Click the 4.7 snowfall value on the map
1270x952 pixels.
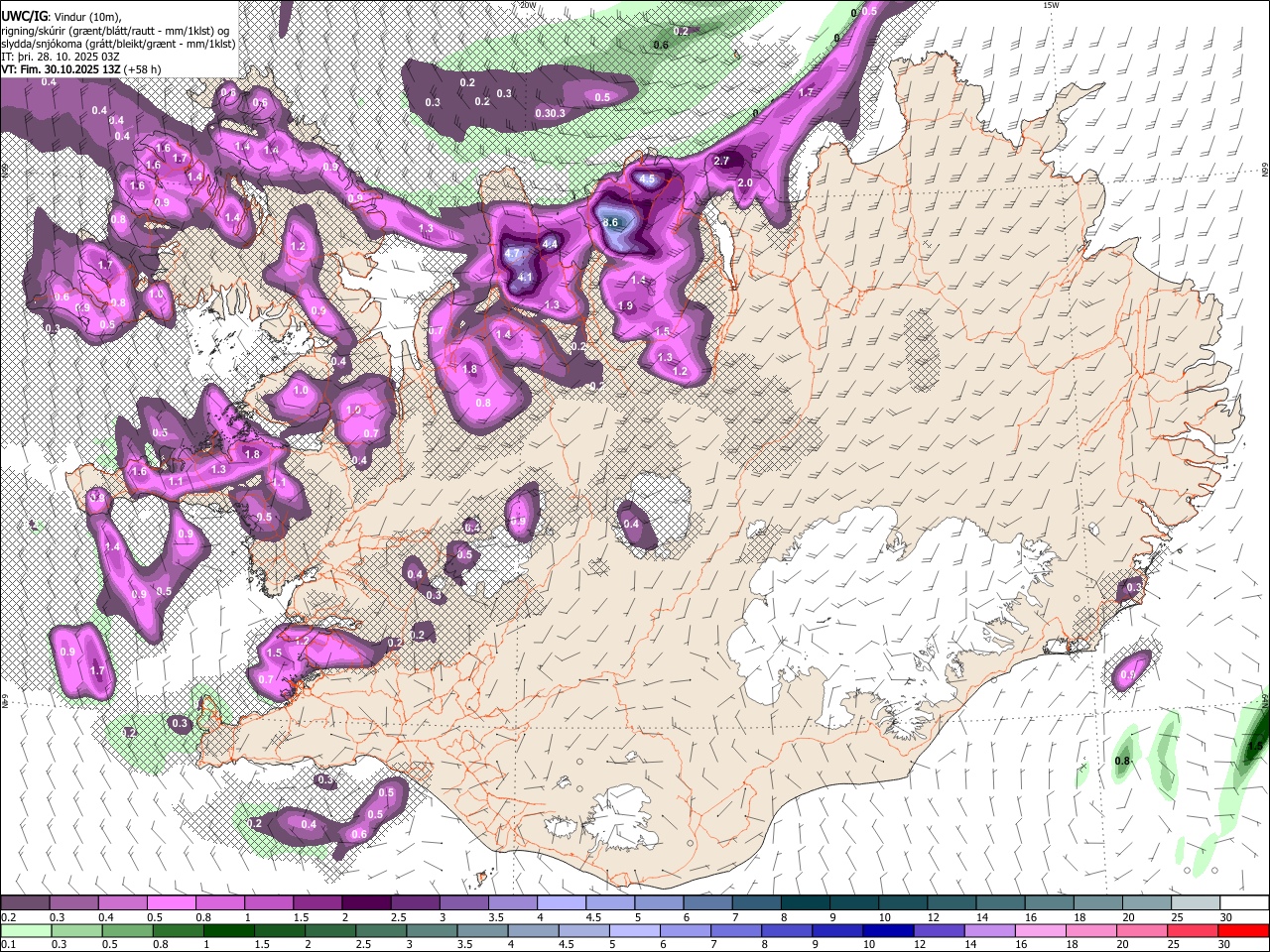pyautogui.click(x=513, y=254)
